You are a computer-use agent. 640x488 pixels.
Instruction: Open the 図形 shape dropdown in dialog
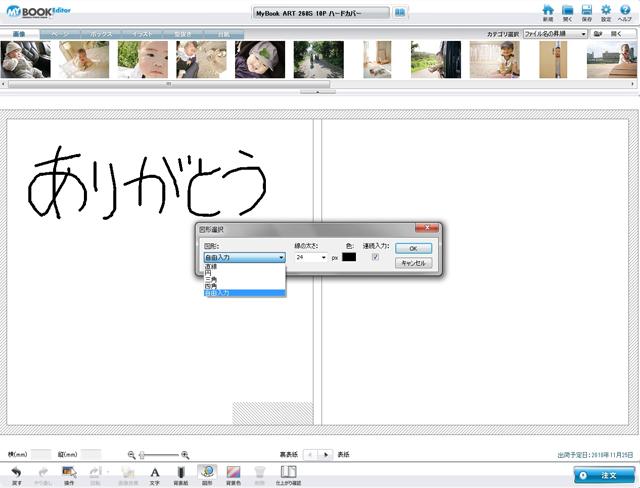tap(244, 257)
